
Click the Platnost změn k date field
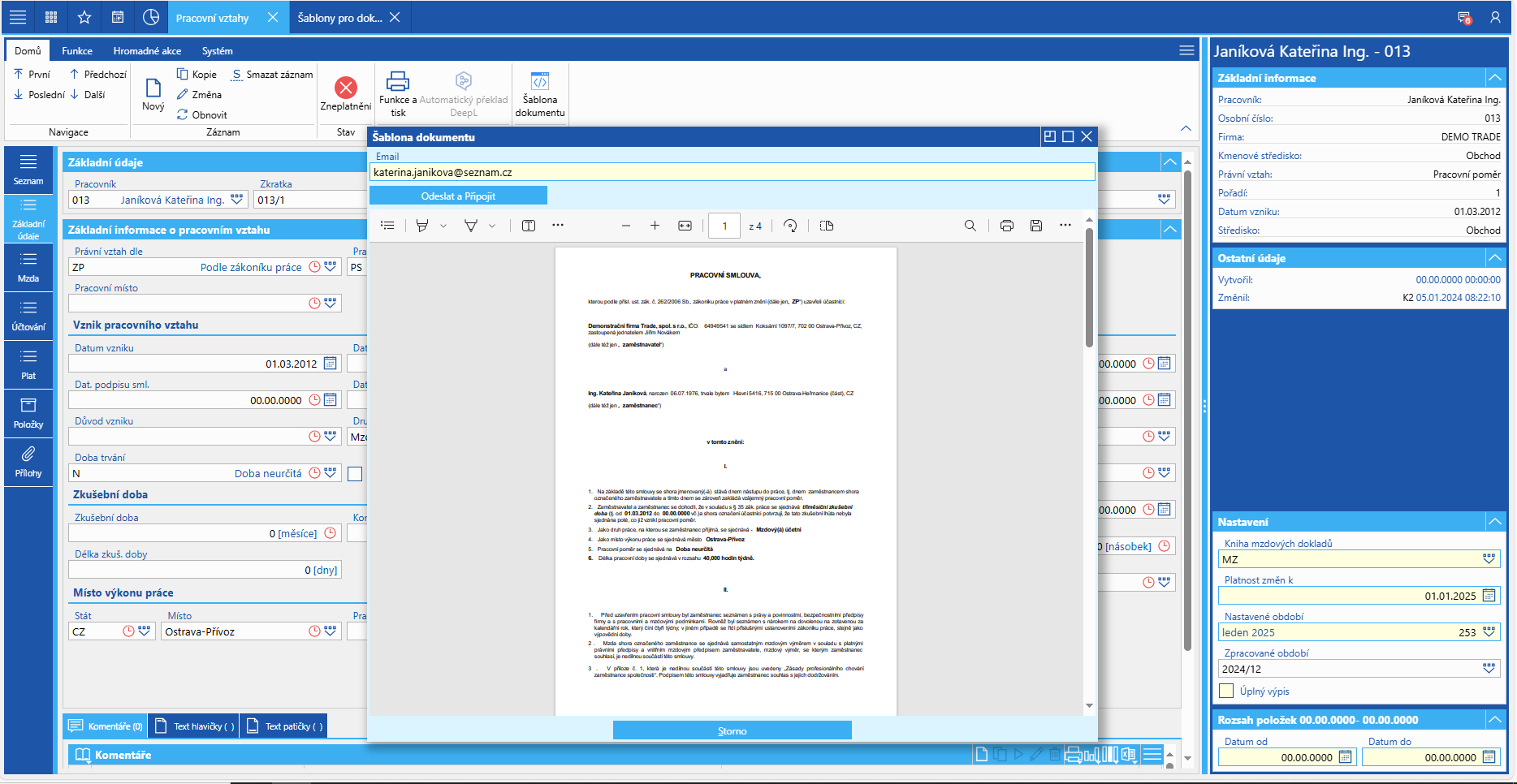(1359, 596)
